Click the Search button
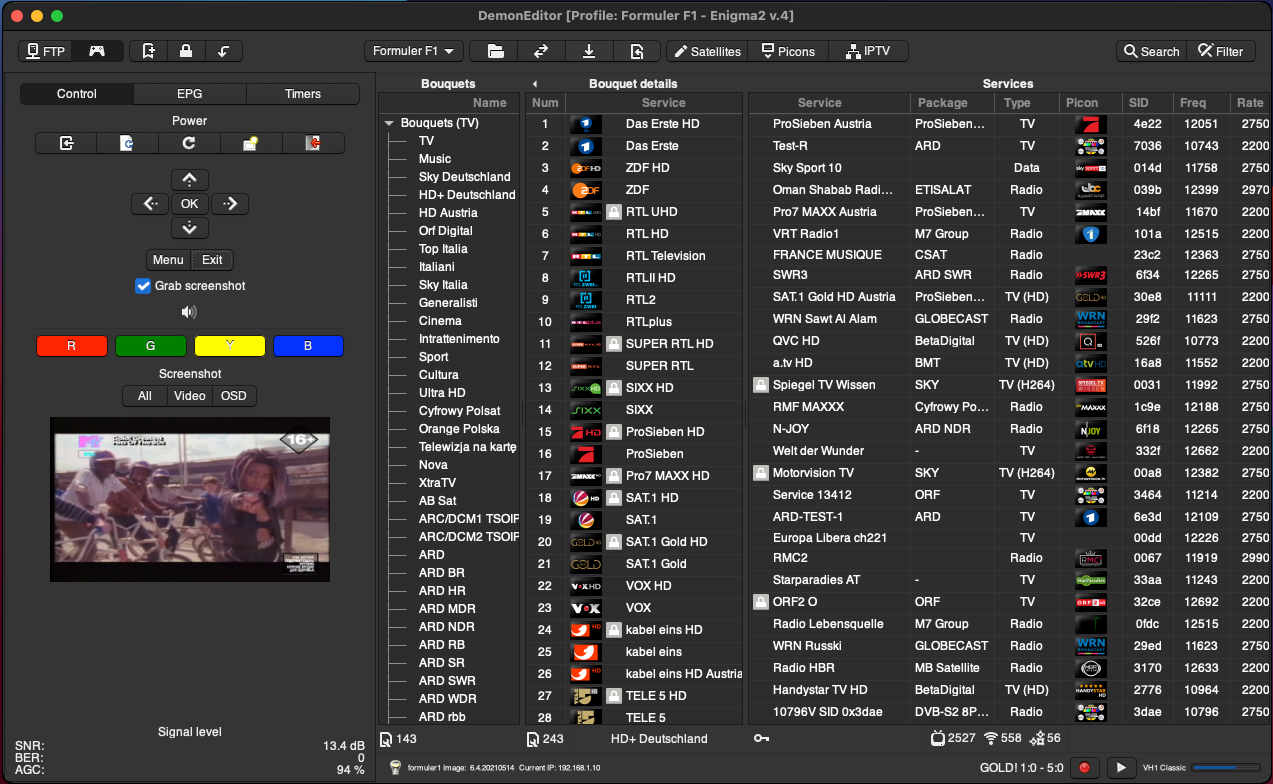Viewport: 1273px width, 784px height. (x=1151, y=51)
